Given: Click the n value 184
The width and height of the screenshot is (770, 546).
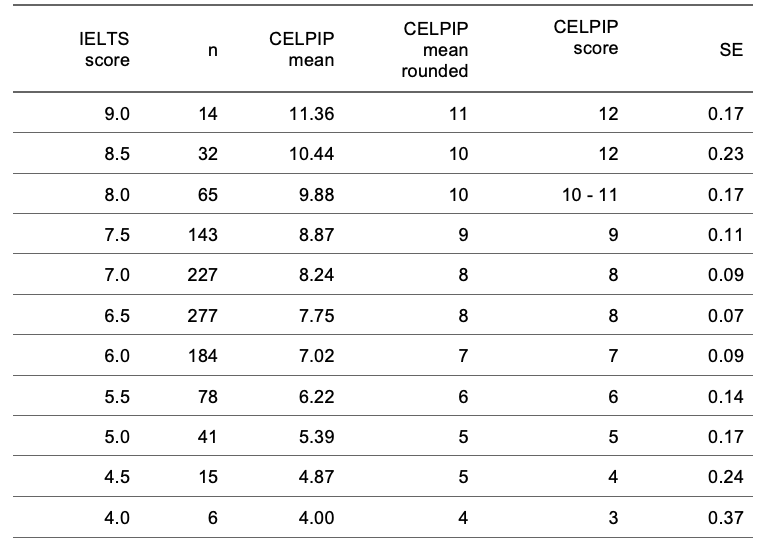Looking at the screenshot, I should click(203, 355).
